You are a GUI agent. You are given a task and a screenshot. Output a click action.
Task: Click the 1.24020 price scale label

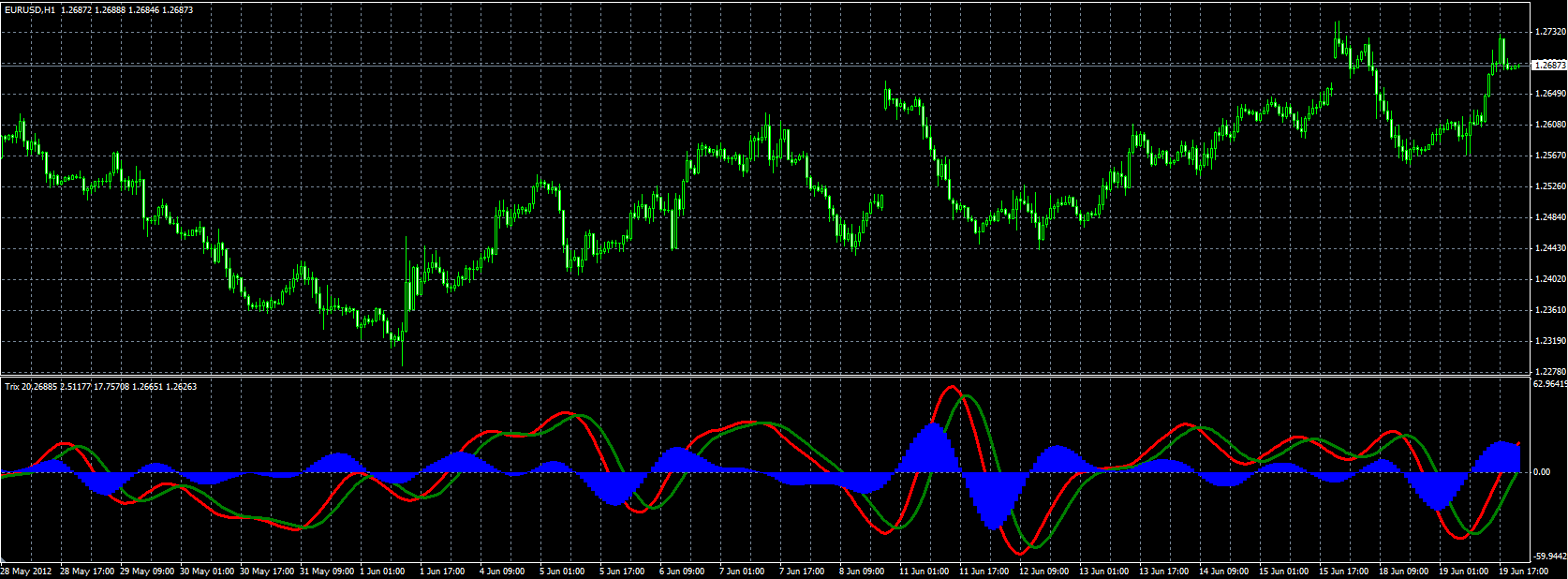(1550, 279)
